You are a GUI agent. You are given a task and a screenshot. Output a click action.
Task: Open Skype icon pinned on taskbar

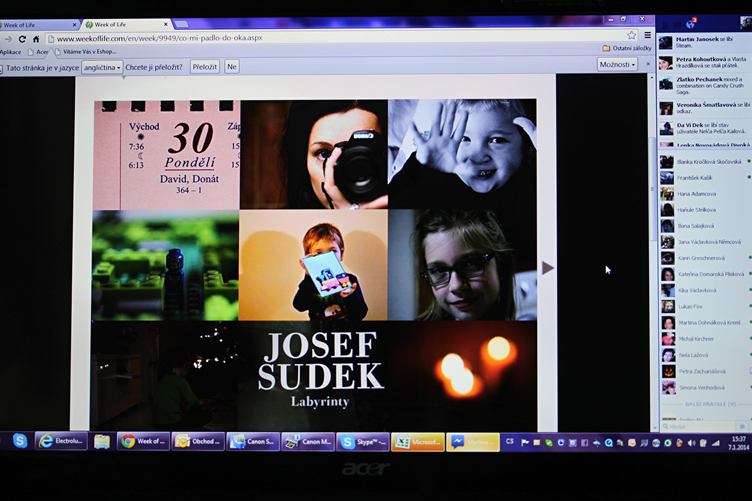pyautogui.click(x=20, y=441)
